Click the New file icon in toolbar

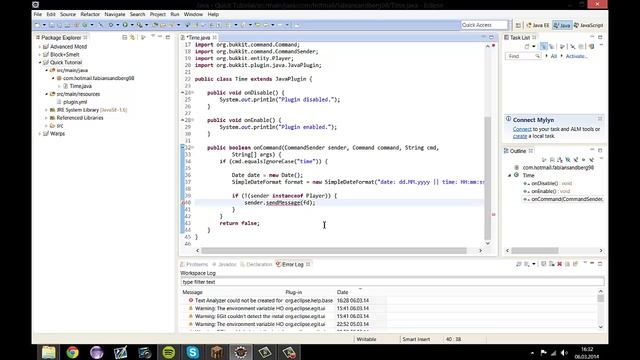coord(38,25)
